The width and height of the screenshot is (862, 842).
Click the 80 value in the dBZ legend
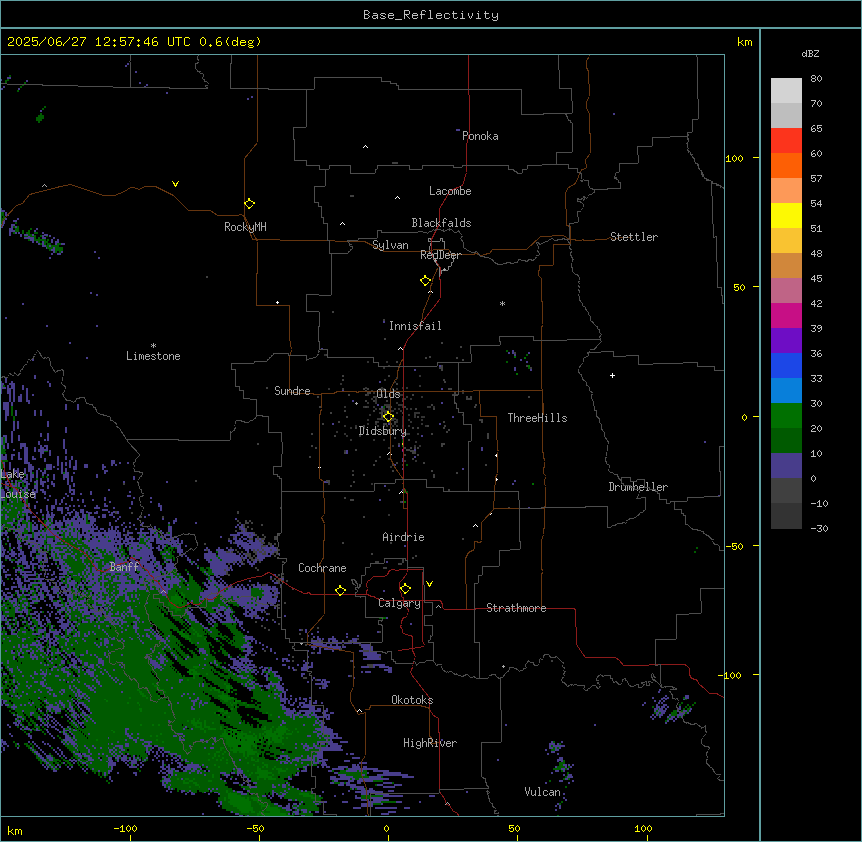pyautogui.click(x=816, y=78)
